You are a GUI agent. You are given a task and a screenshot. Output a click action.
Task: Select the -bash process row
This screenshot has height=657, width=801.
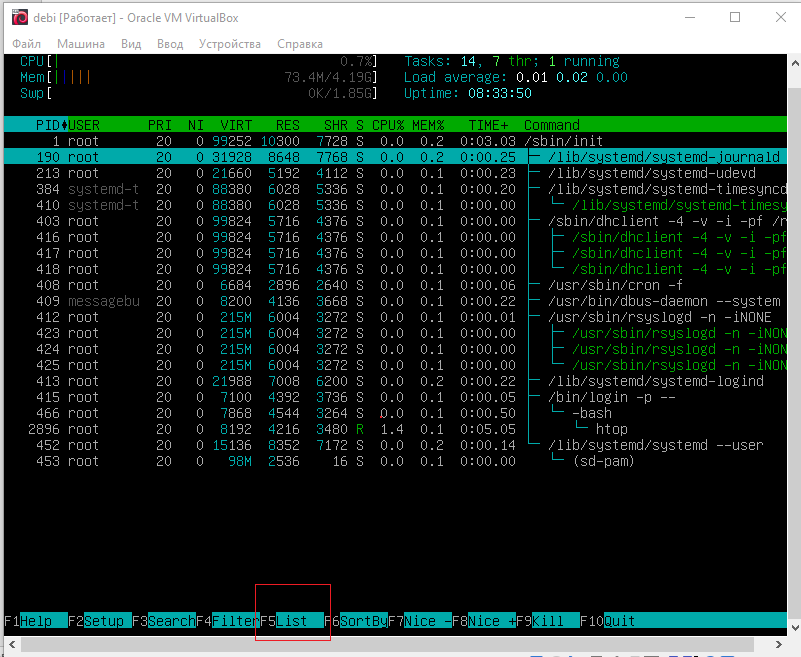(x=395, y=413)
